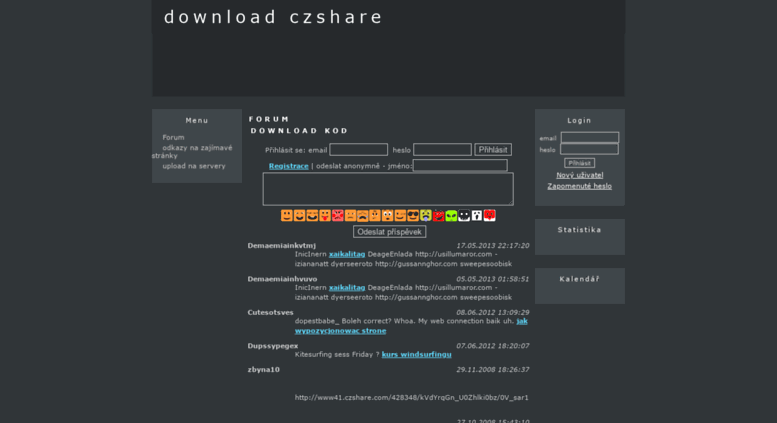Viewport: 777px width, 423px height.
Task: Insert the red heart emoticon
Action: point(489,215)
